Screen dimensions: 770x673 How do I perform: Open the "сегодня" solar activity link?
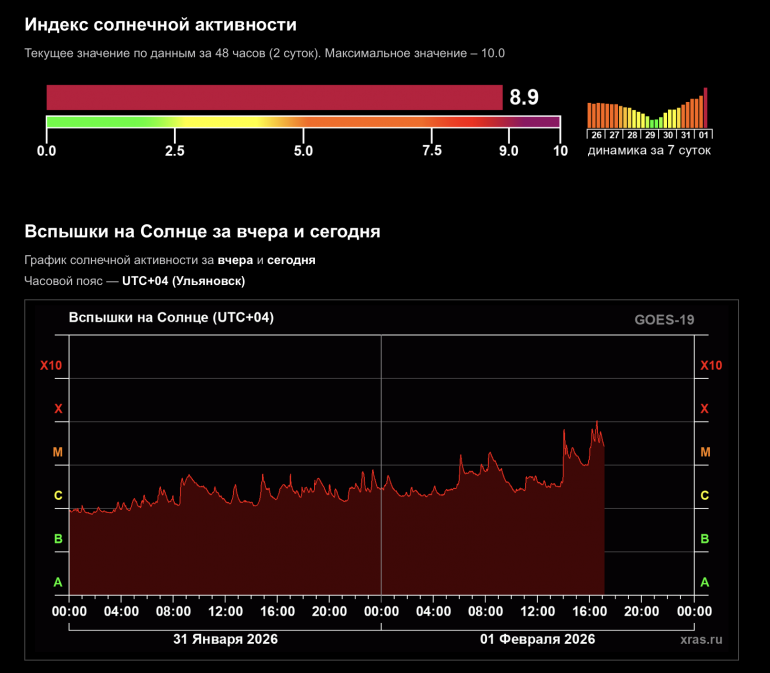coord(291,260)
